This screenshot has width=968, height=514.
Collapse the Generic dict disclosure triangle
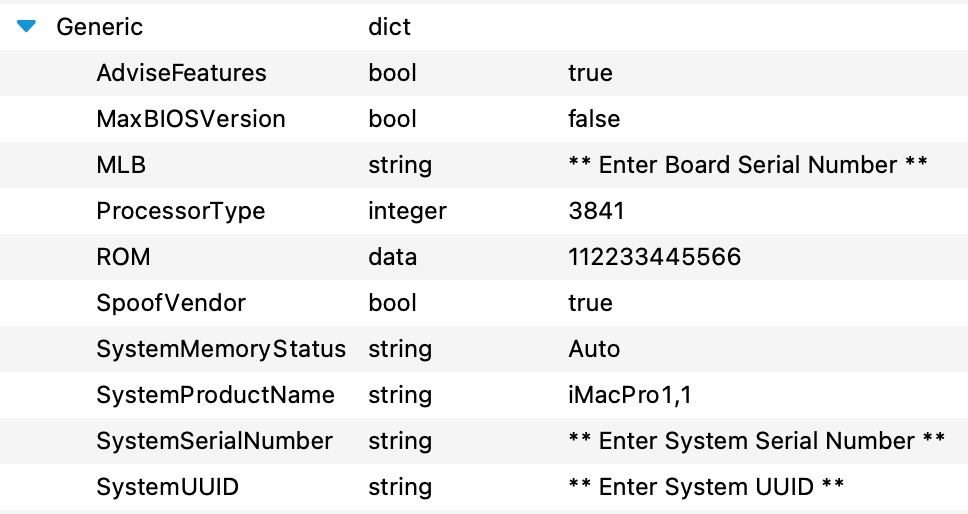click(x=26, y=27)
